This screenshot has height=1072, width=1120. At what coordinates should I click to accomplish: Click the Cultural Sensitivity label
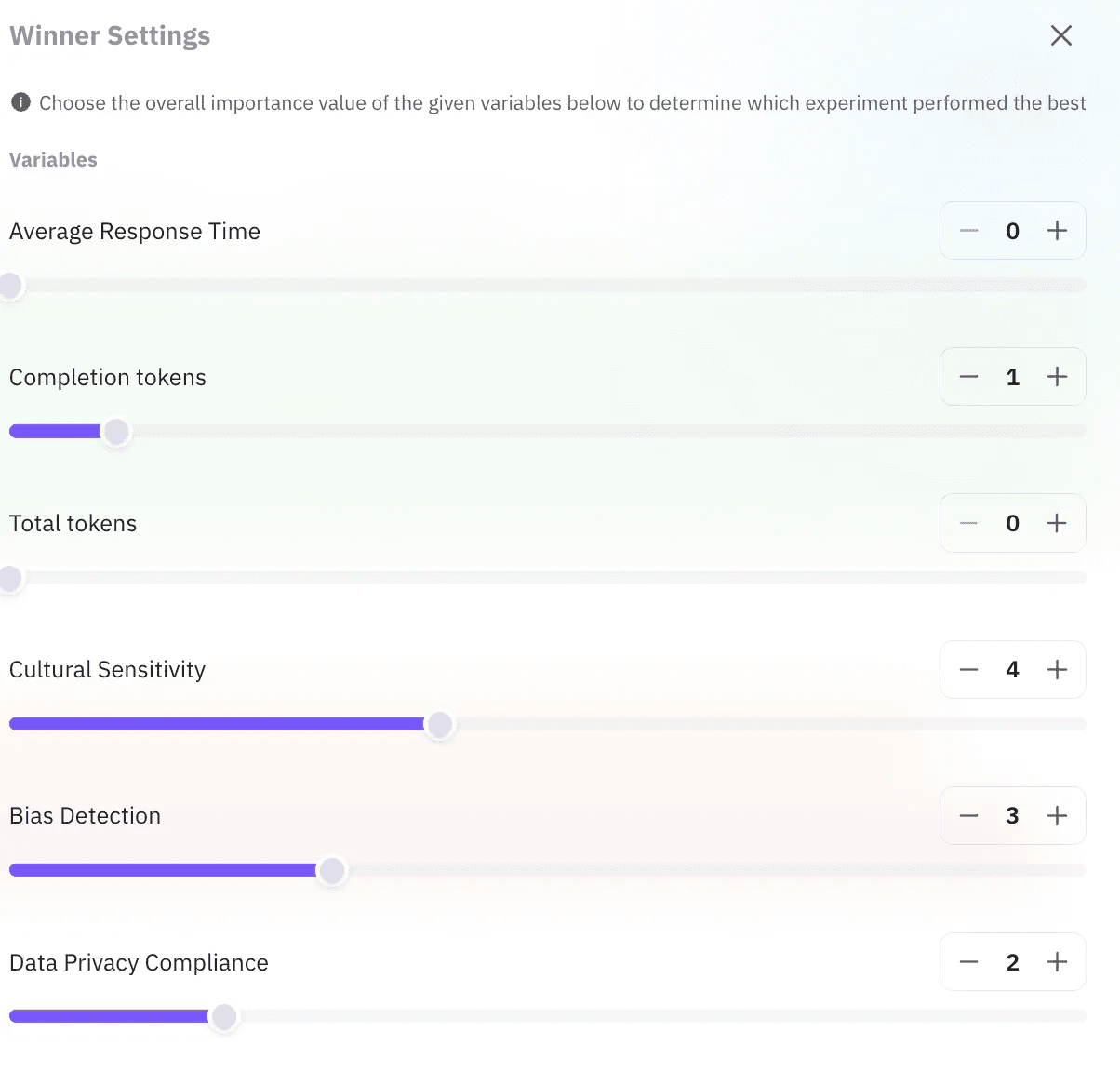point(108,670)
